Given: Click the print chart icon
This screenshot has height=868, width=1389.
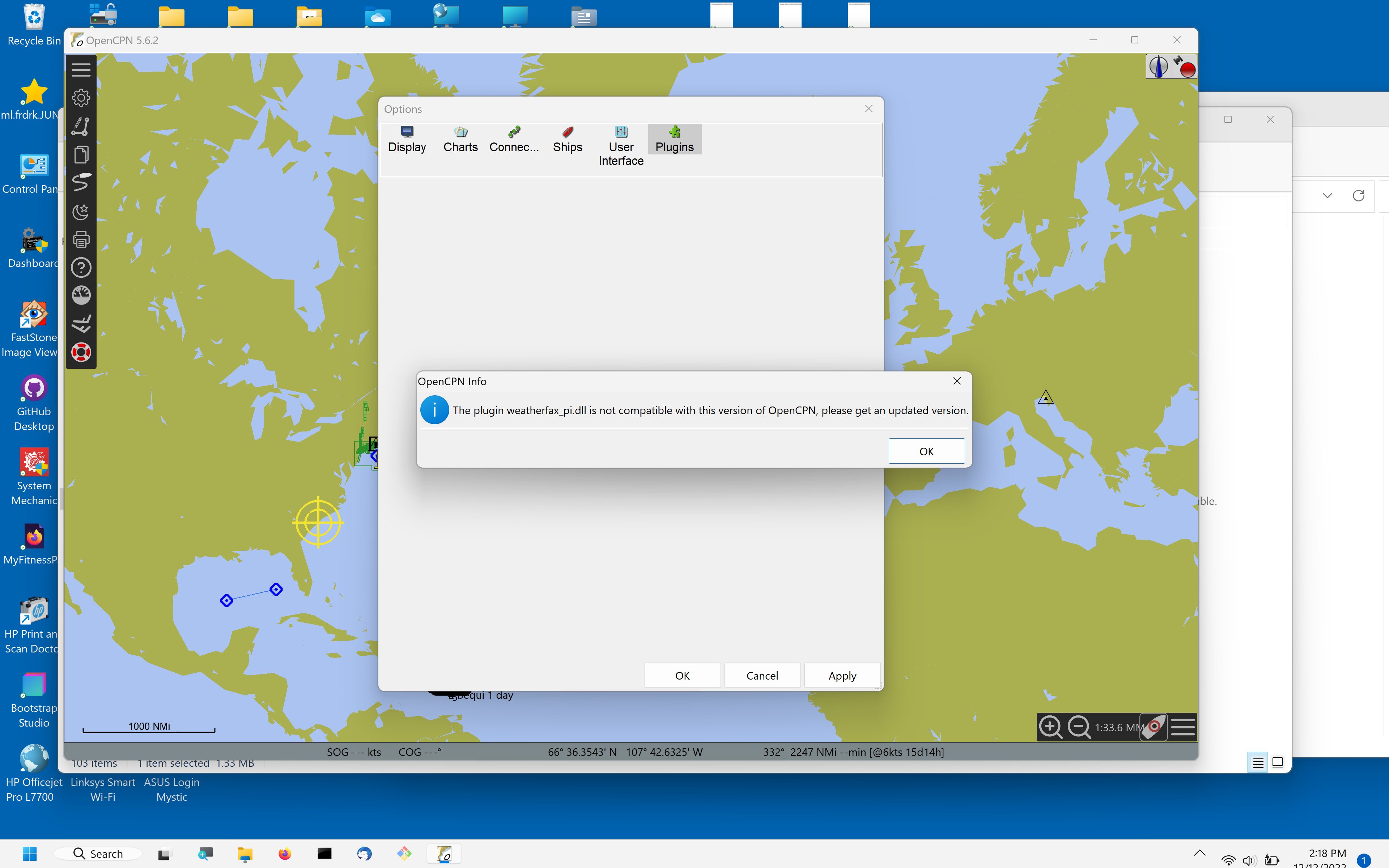Looking at the screenshot, I should tap(81, 239).
